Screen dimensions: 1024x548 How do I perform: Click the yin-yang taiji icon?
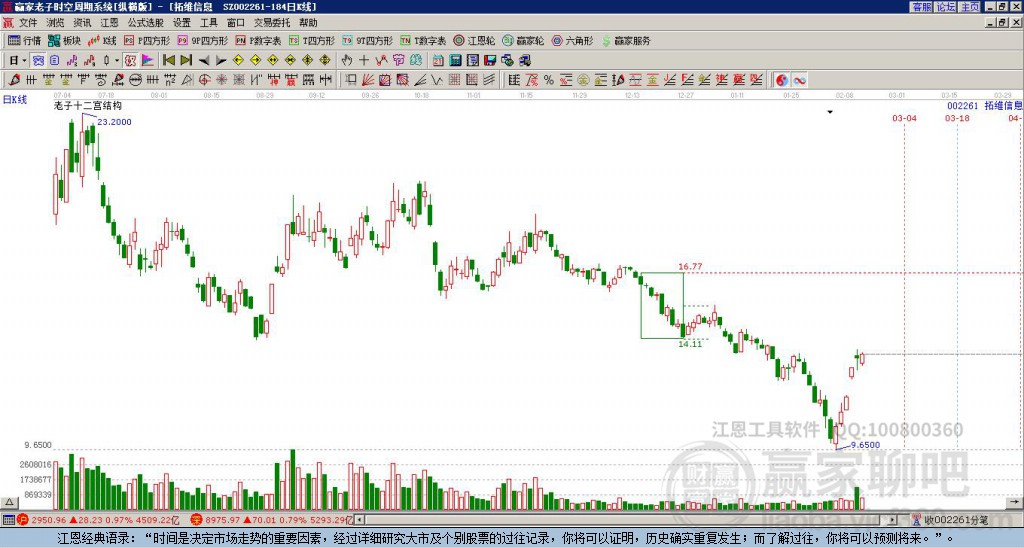click(782, 80)
